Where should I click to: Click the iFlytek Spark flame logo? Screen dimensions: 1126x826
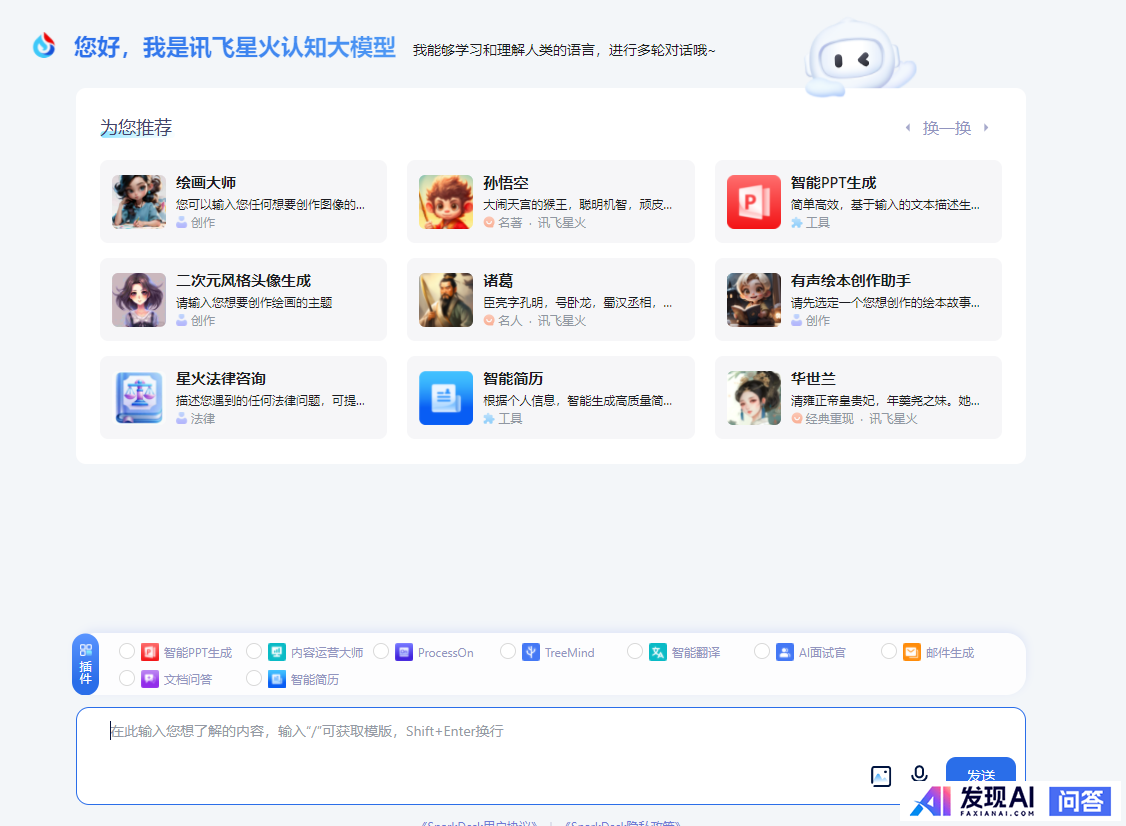tap(44, 46)
